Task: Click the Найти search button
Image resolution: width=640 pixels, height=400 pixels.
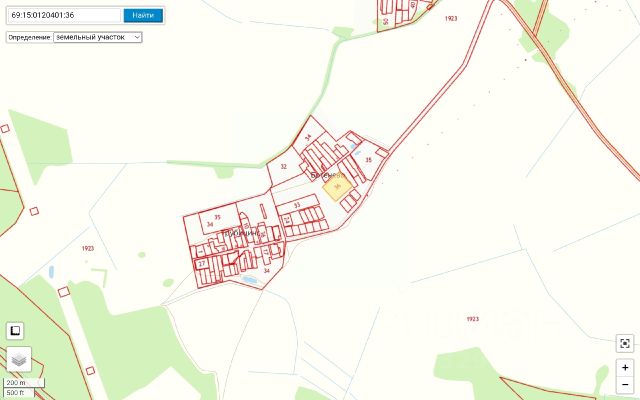Action: click(143, 16)
